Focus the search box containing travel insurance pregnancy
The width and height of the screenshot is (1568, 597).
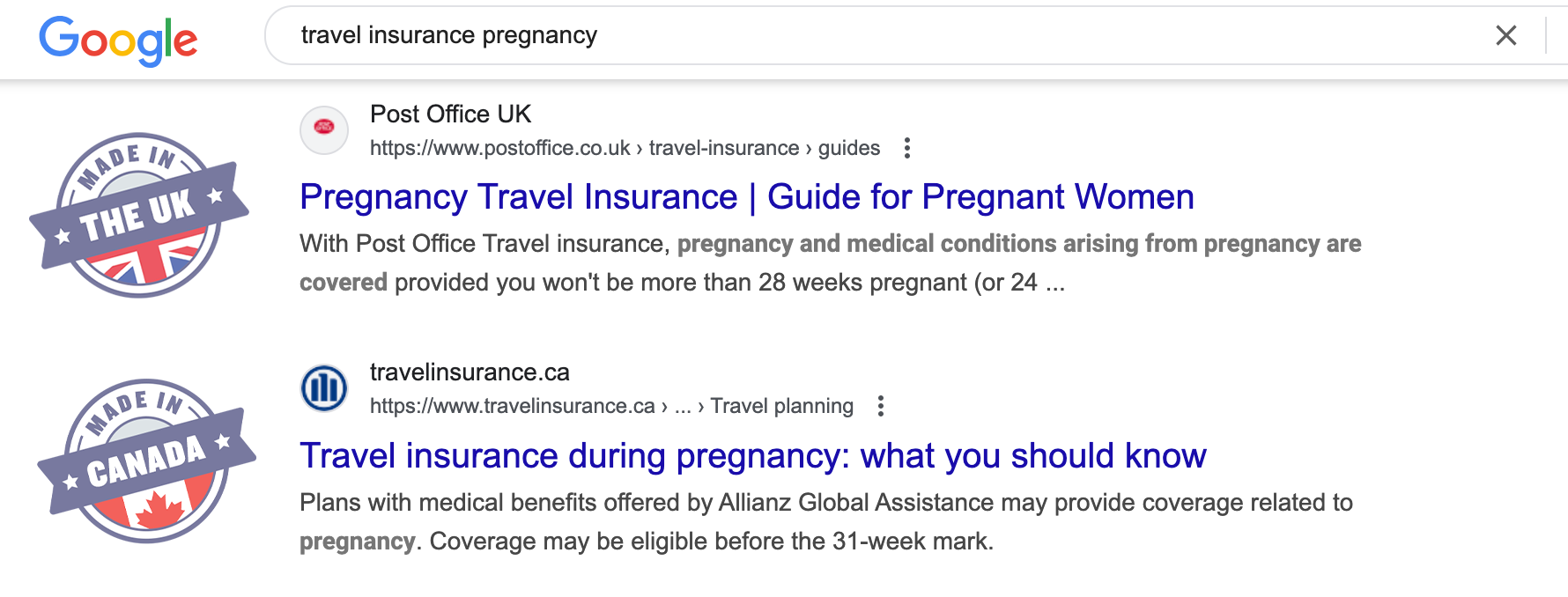881,35
